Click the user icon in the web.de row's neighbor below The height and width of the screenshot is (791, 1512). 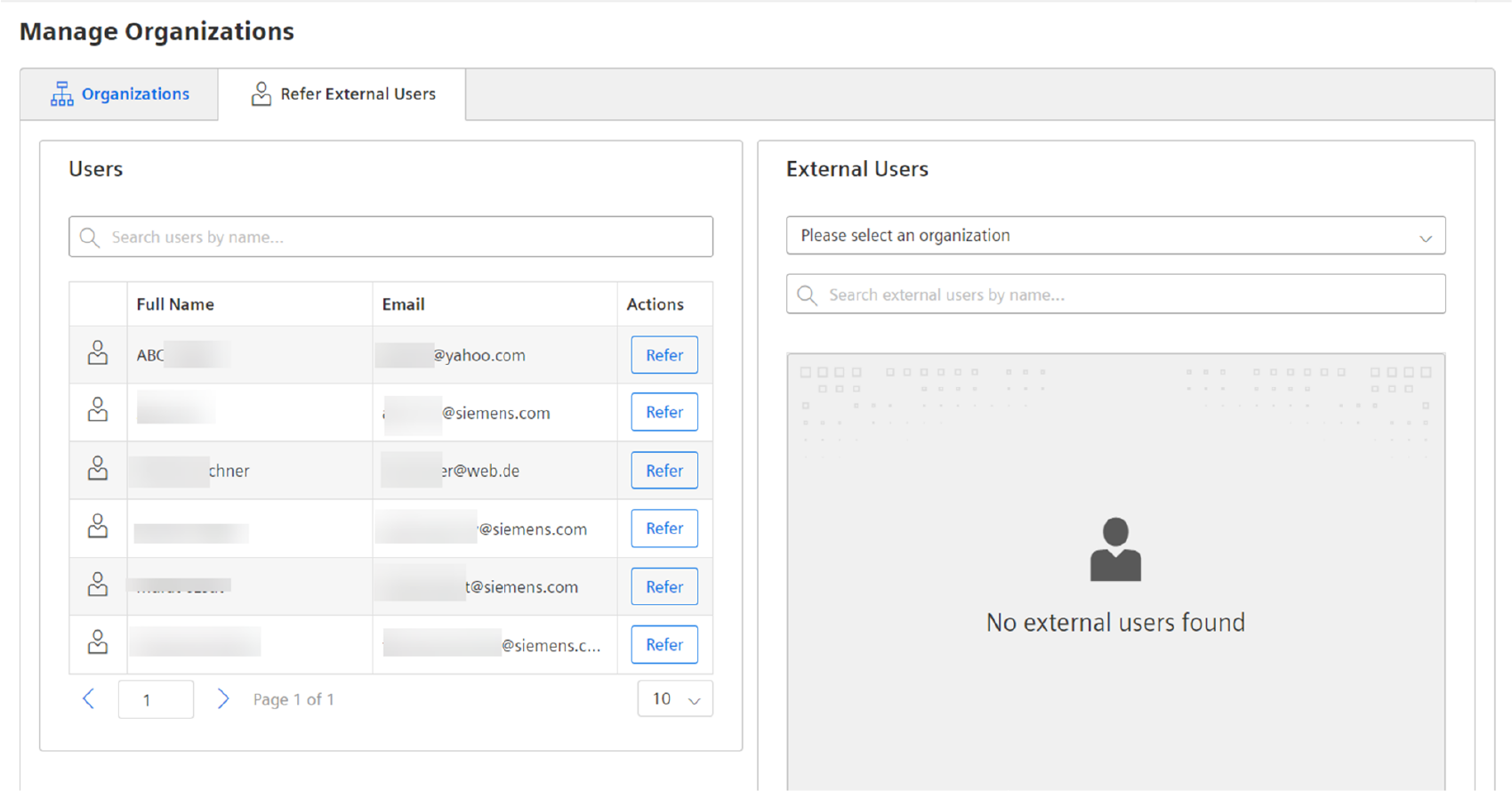click(98, 527)
